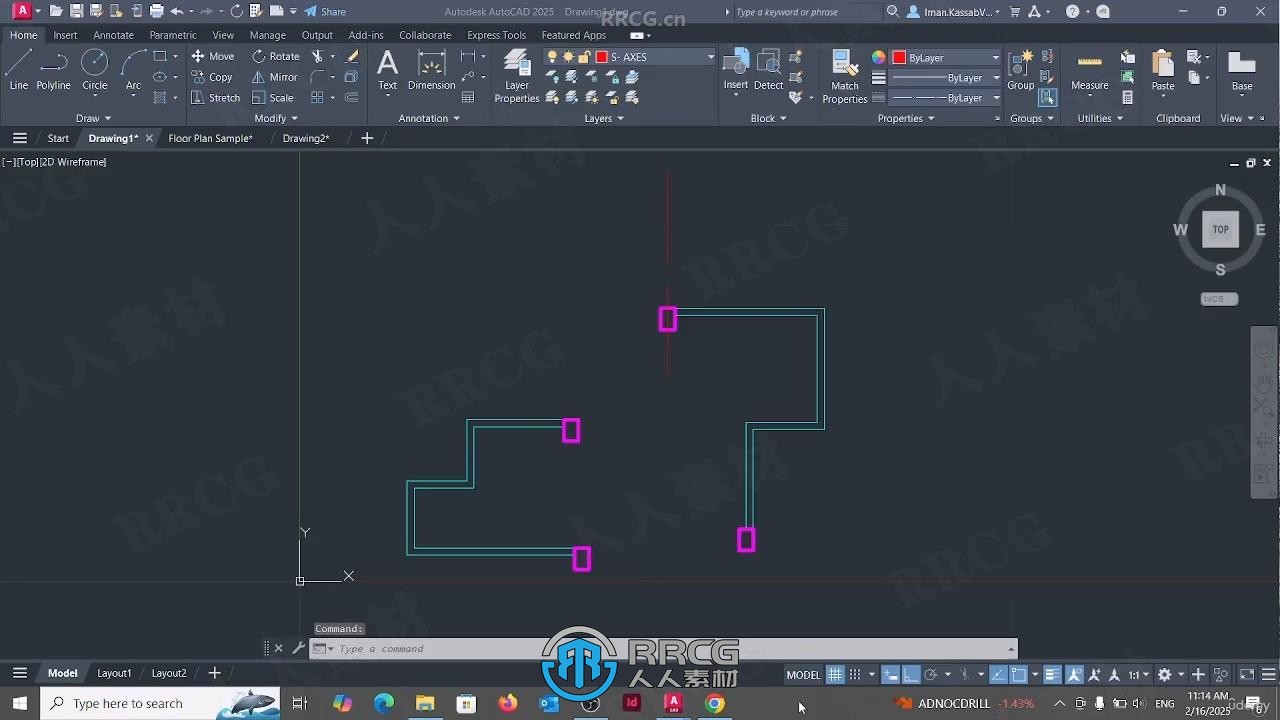Toggle 2D object snap button

click(1018, 675)
